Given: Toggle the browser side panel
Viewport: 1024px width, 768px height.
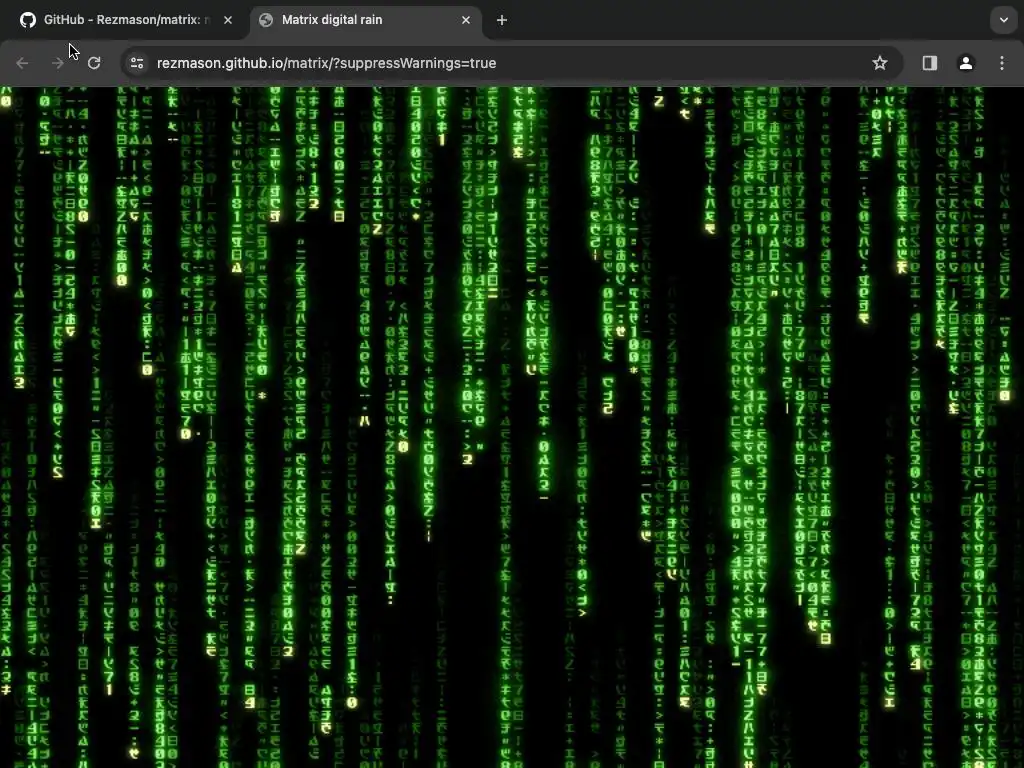Looking at the screenshot, I should point(930,63).
